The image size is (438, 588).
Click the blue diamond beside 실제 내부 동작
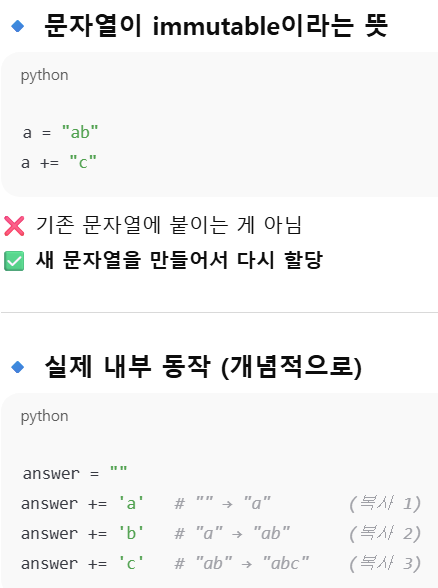click(18, 367)
